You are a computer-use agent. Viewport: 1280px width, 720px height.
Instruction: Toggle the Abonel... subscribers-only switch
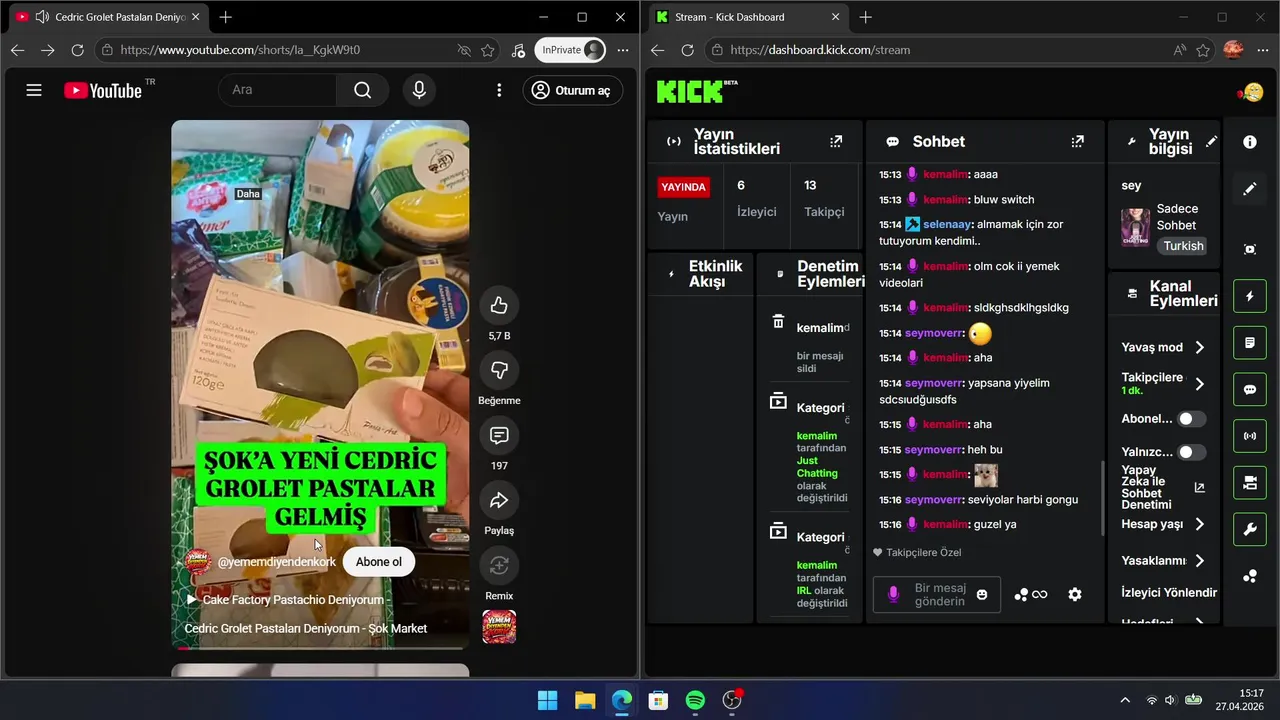[1191, 419]
